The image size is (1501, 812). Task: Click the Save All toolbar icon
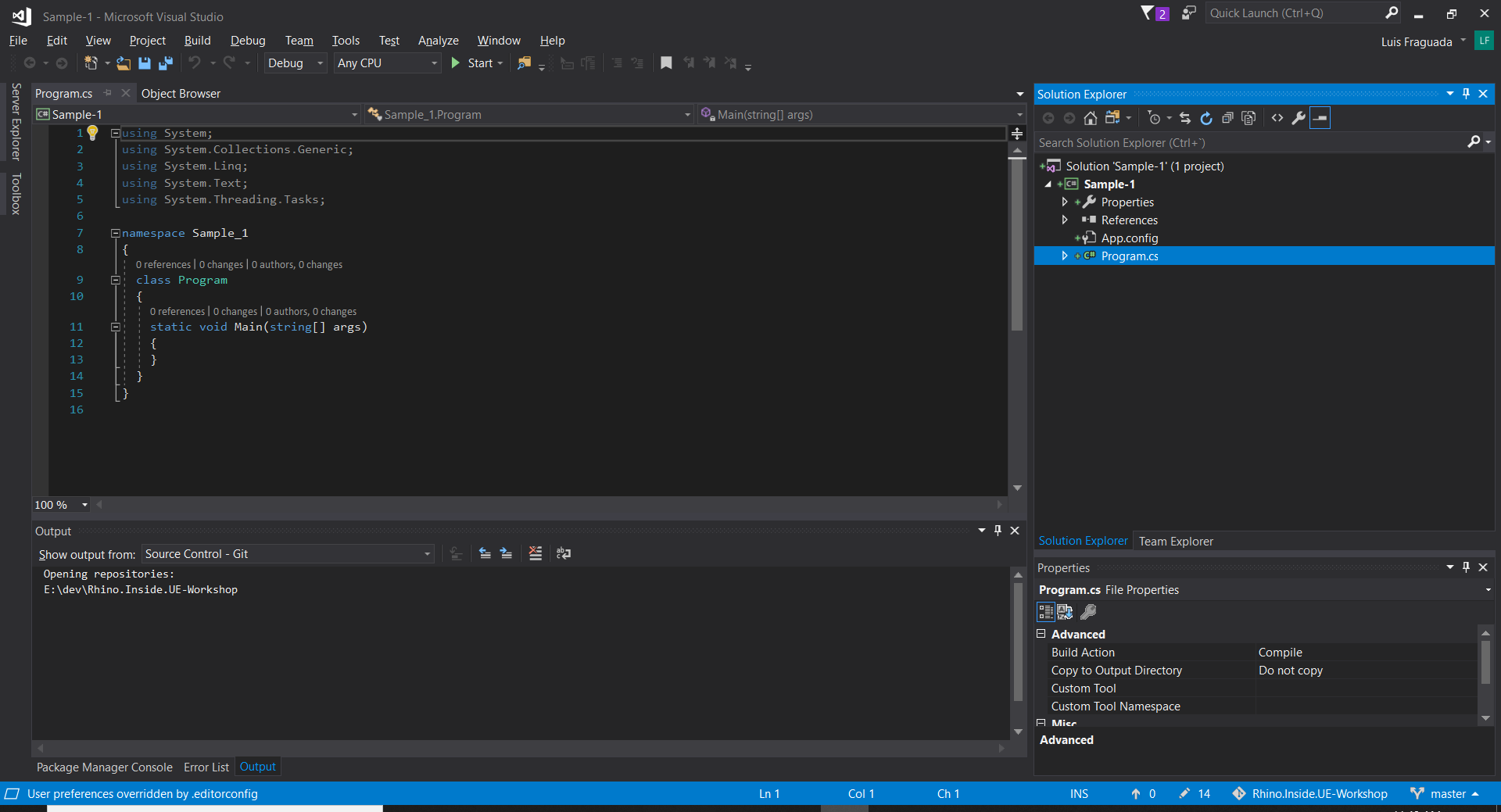click(166, 63)
